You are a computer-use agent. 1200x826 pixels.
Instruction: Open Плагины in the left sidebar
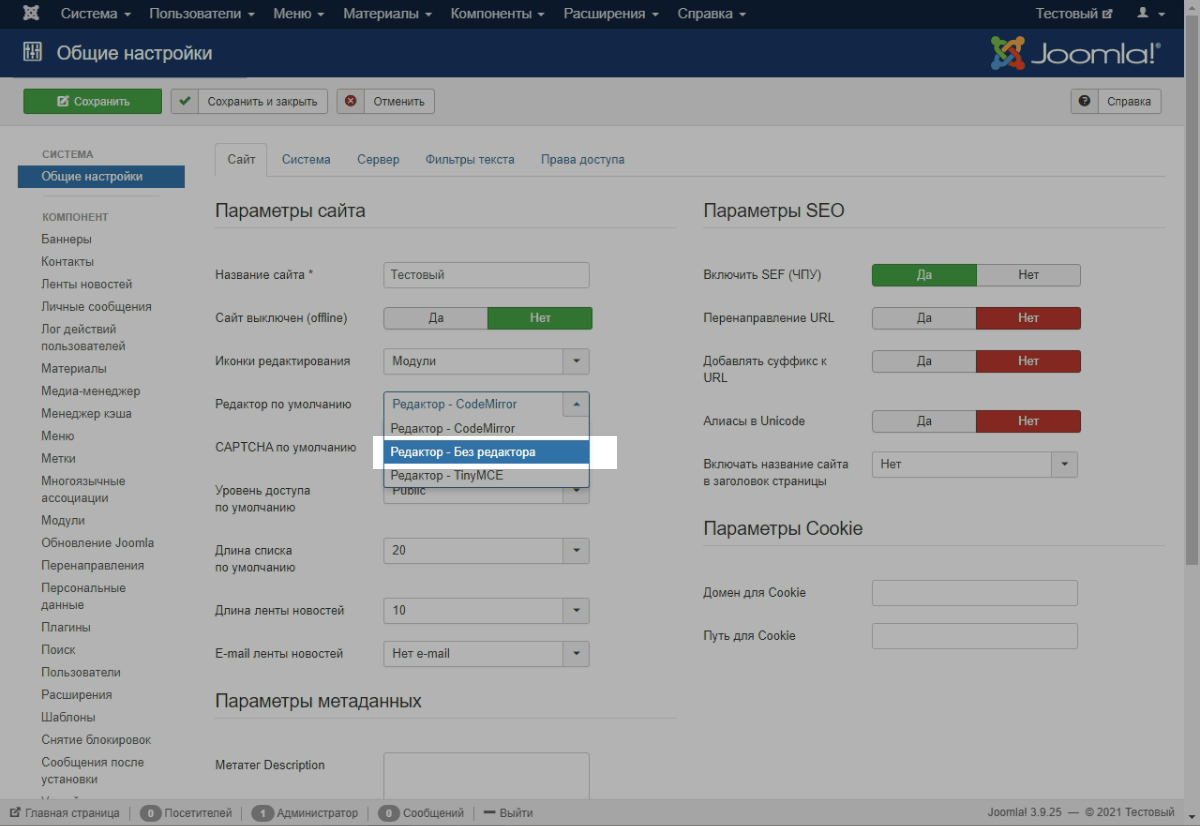tap(66, 627)
